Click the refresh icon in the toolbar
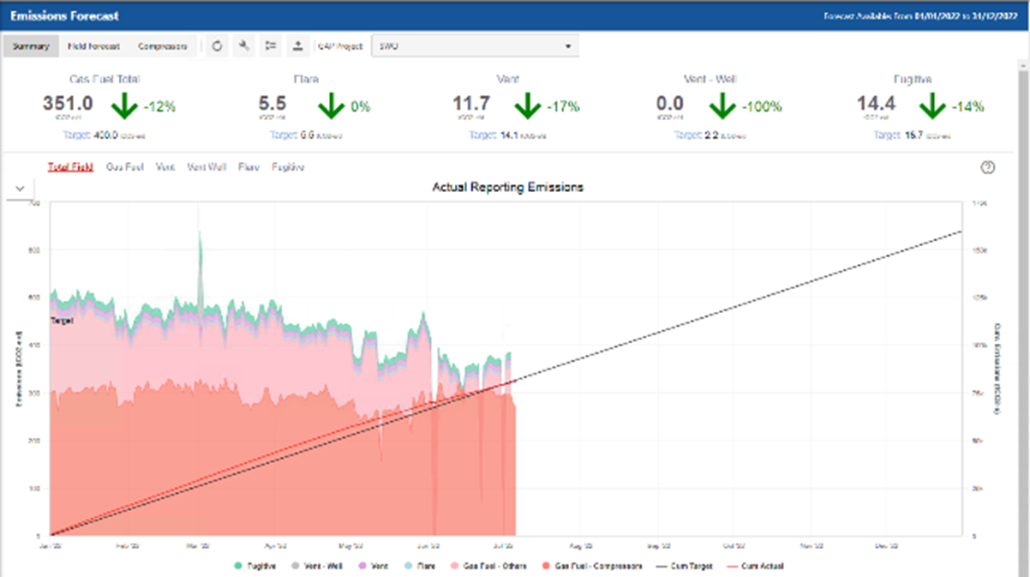 pyautogui.click(x=219, y=46)
